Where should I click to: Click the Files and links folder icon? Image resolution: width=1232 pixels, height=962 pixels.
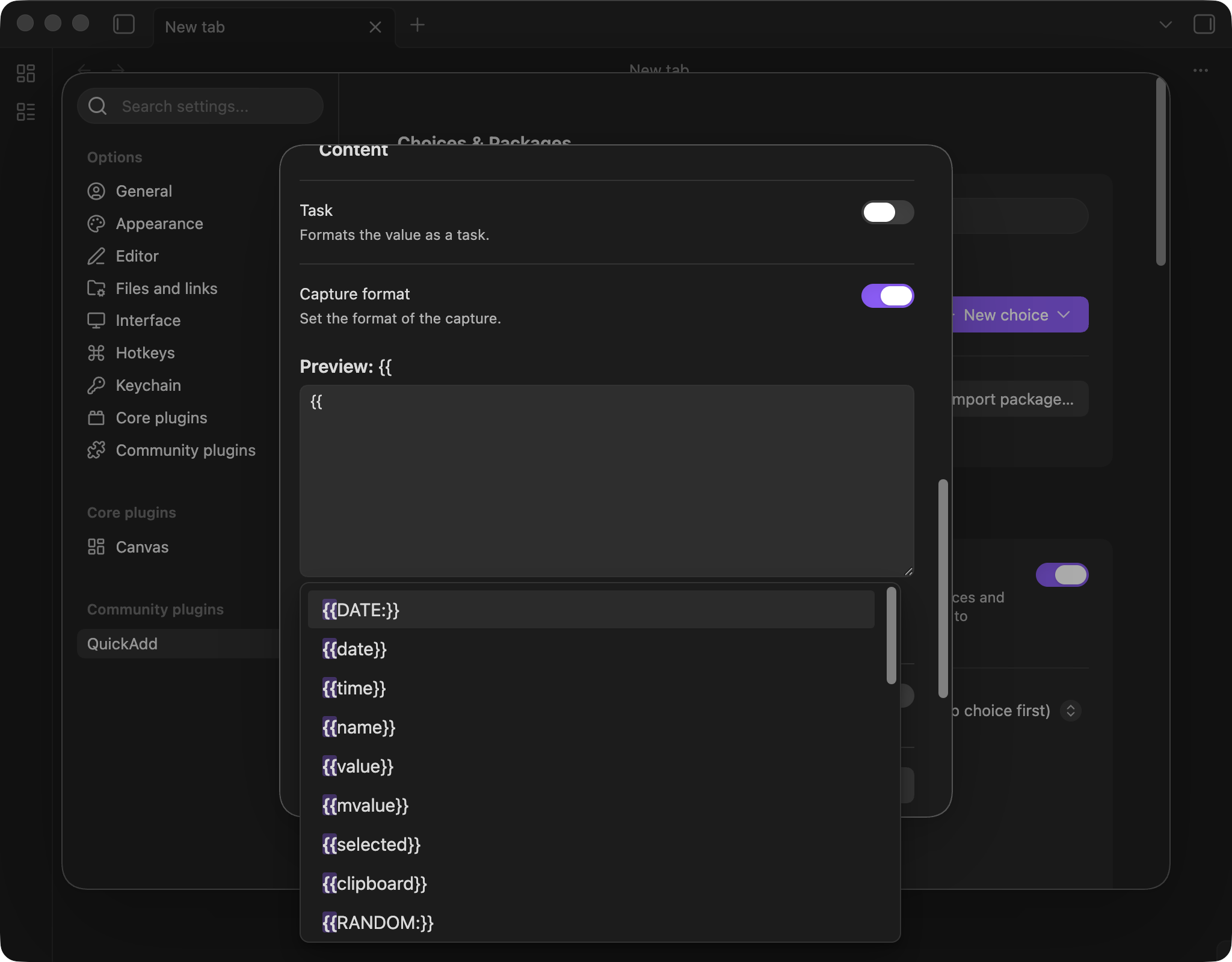(x=96, y=289)
